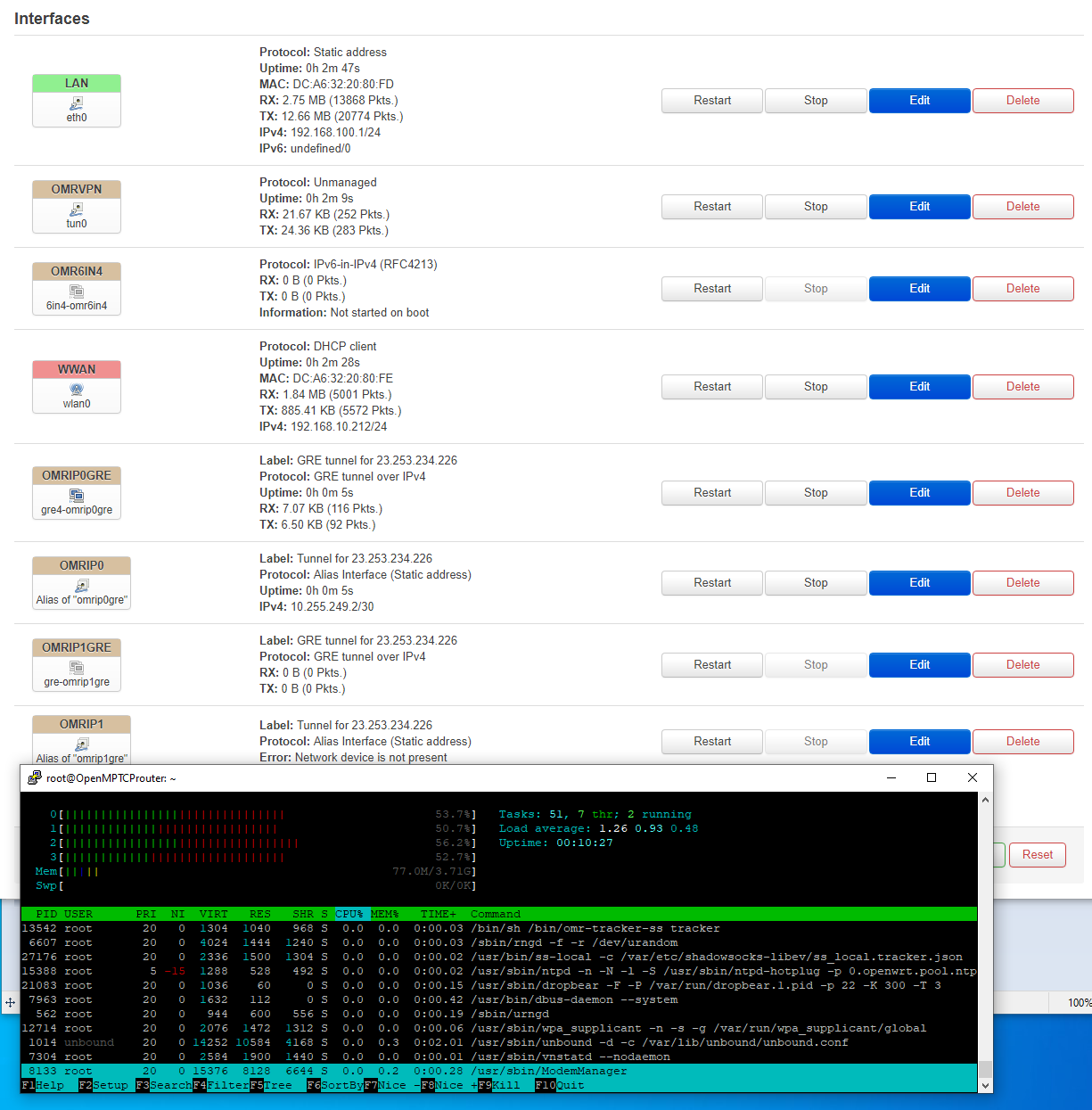The image size is (1092, 1110).
Task: Select the omr-tracker-ss process row
Action: coord(499,928)
